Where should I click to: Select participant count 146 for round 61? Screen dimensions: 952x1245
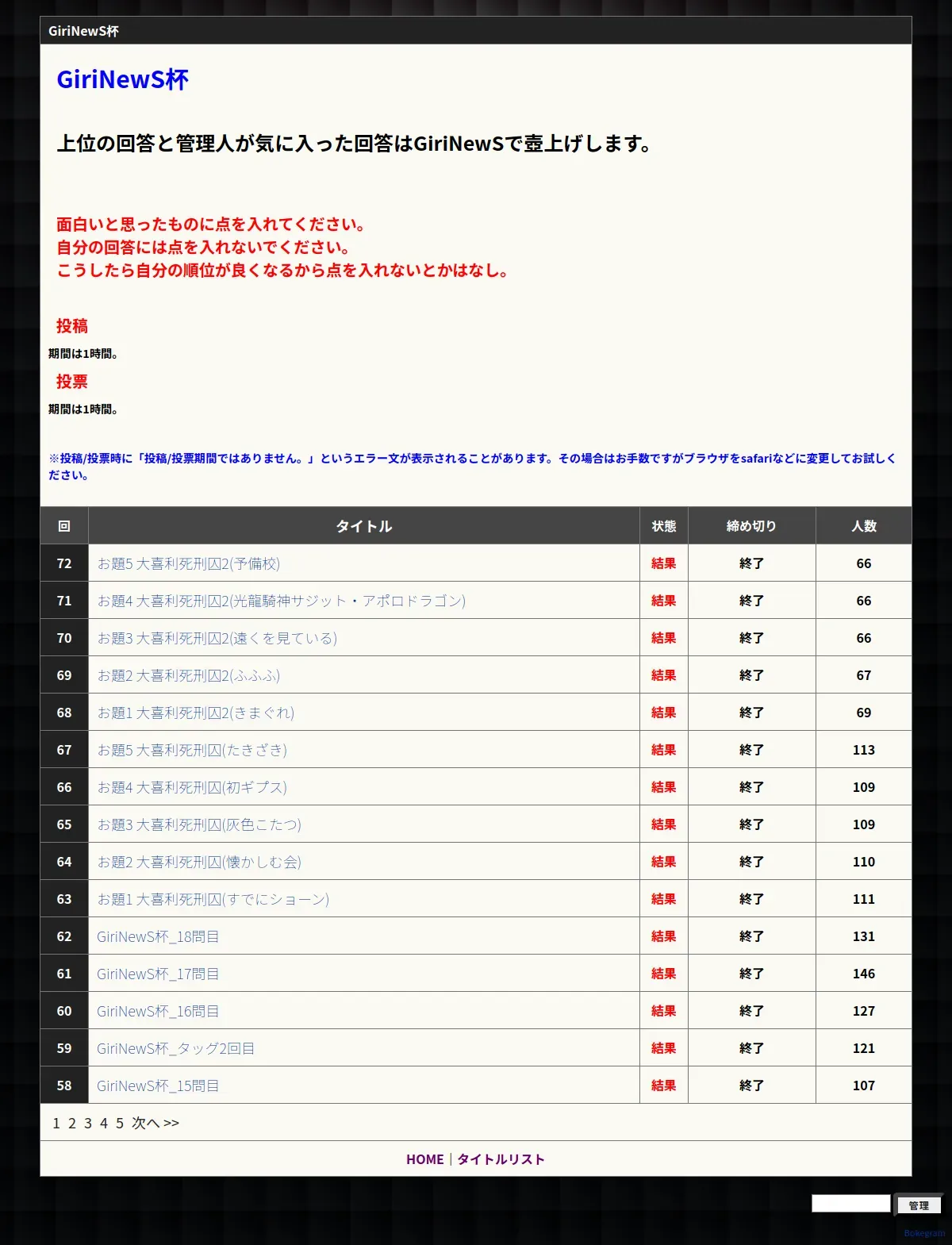(864, 974)
